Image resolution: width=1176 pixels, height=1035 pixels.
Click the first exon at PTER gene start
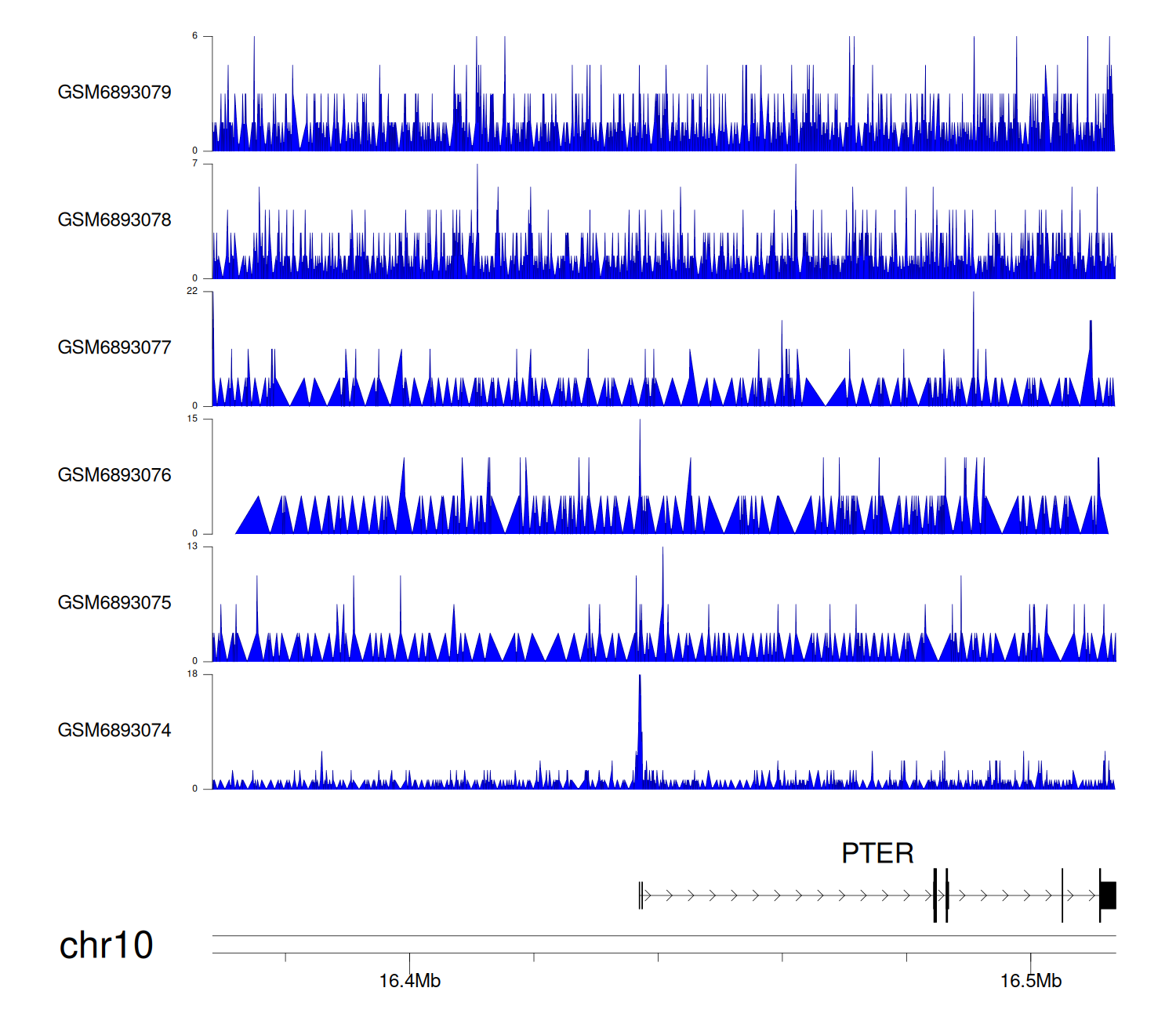pos(641,895)
